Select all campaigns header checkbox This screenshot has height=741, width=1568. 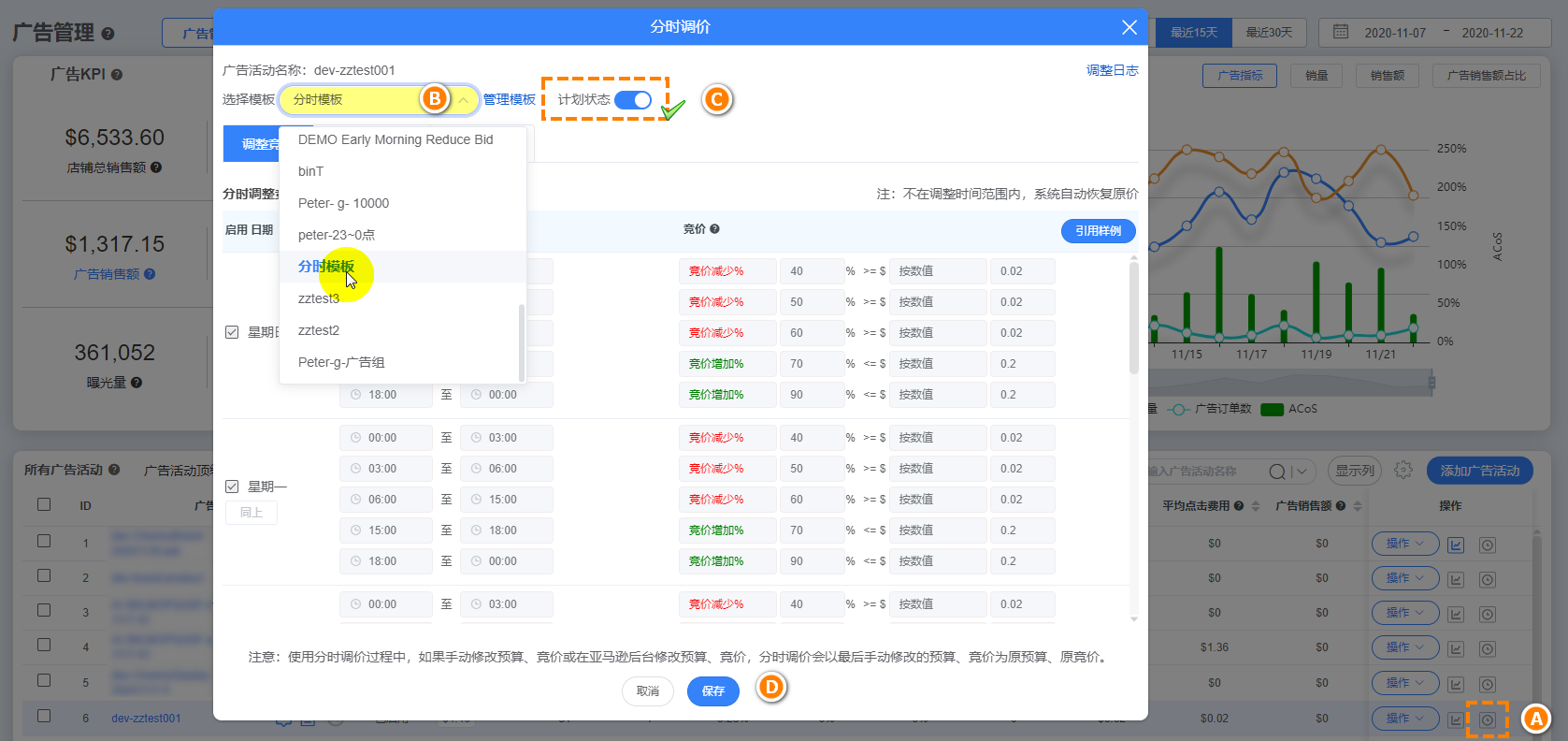[44, 504]
